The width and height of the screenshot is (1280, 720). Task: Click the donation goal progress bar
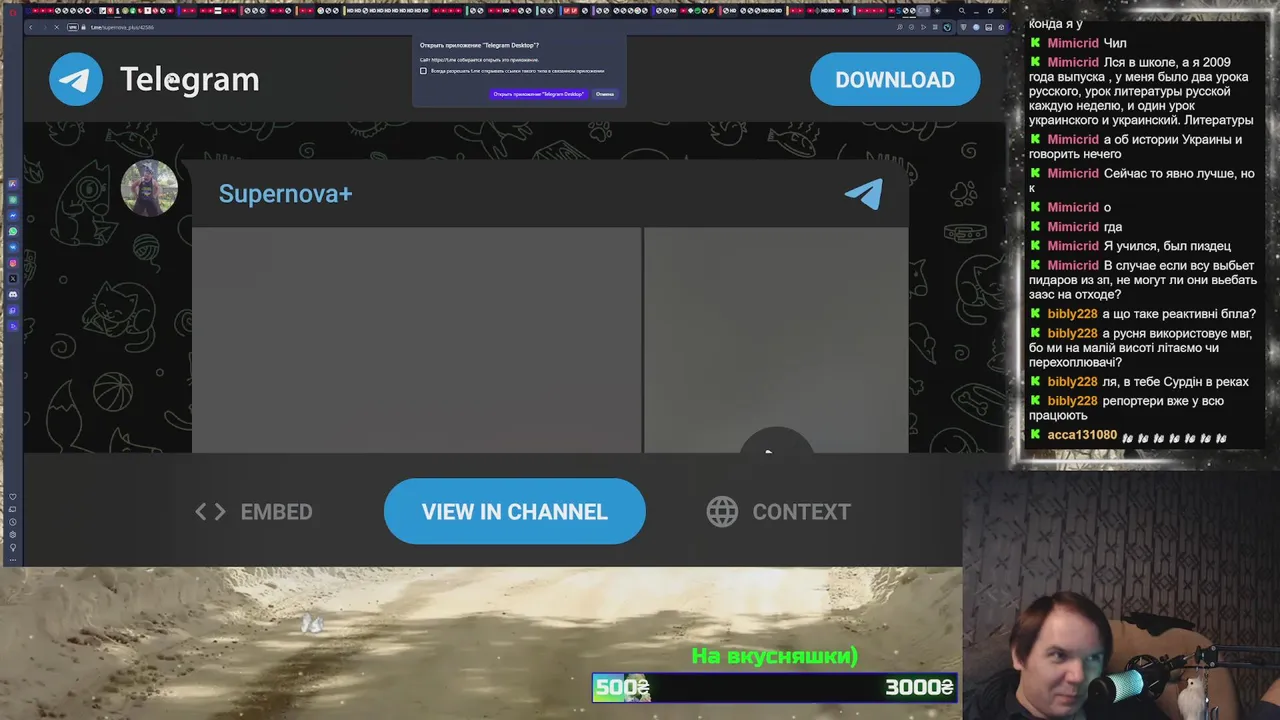775,687
